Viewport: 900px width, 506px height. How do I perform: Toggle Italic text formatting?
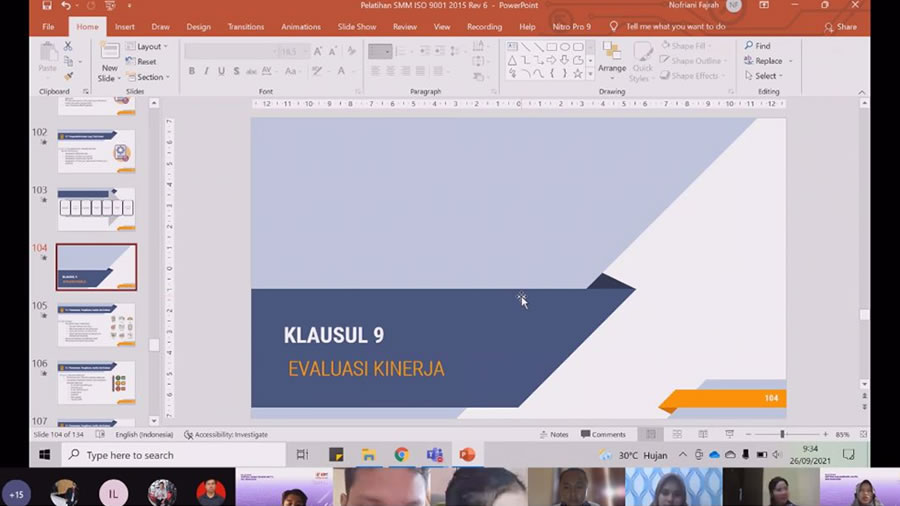coord(206,71)
